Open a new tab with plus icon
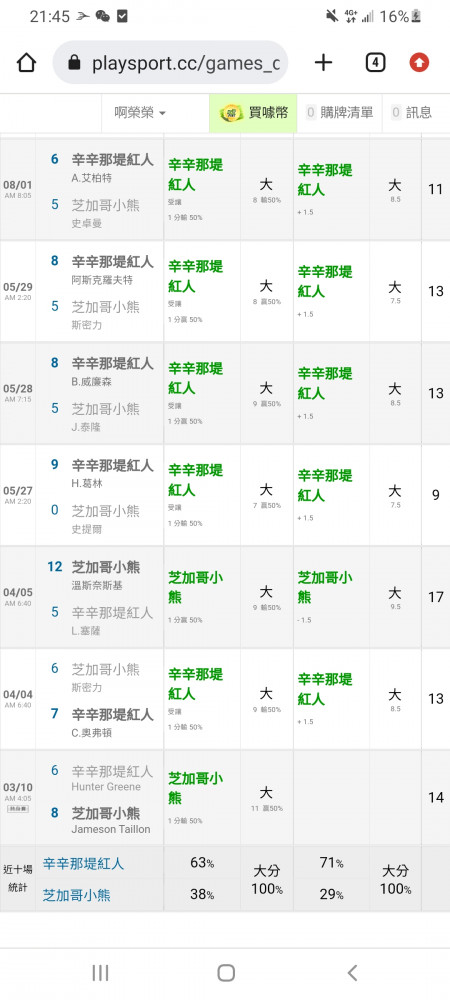The width and height of the screenshot is (450, 1000). tap(324, 62)
